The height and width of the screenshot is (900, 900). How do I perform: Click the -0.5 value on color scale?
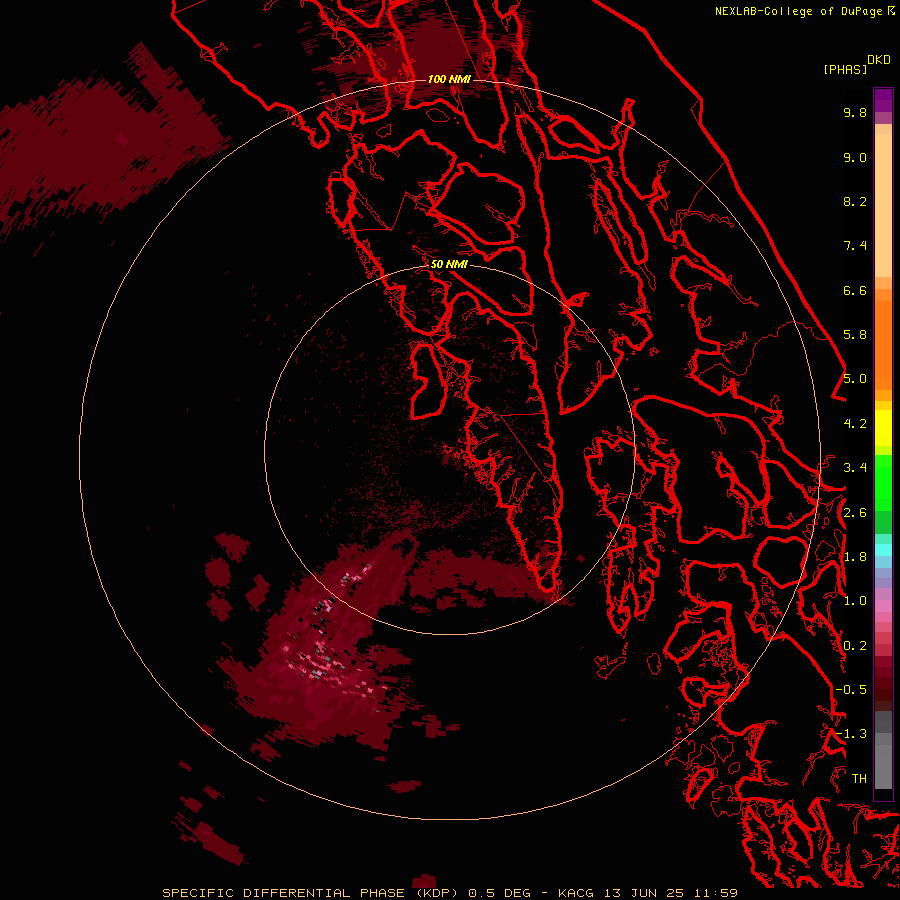click(x=851, y=689)
